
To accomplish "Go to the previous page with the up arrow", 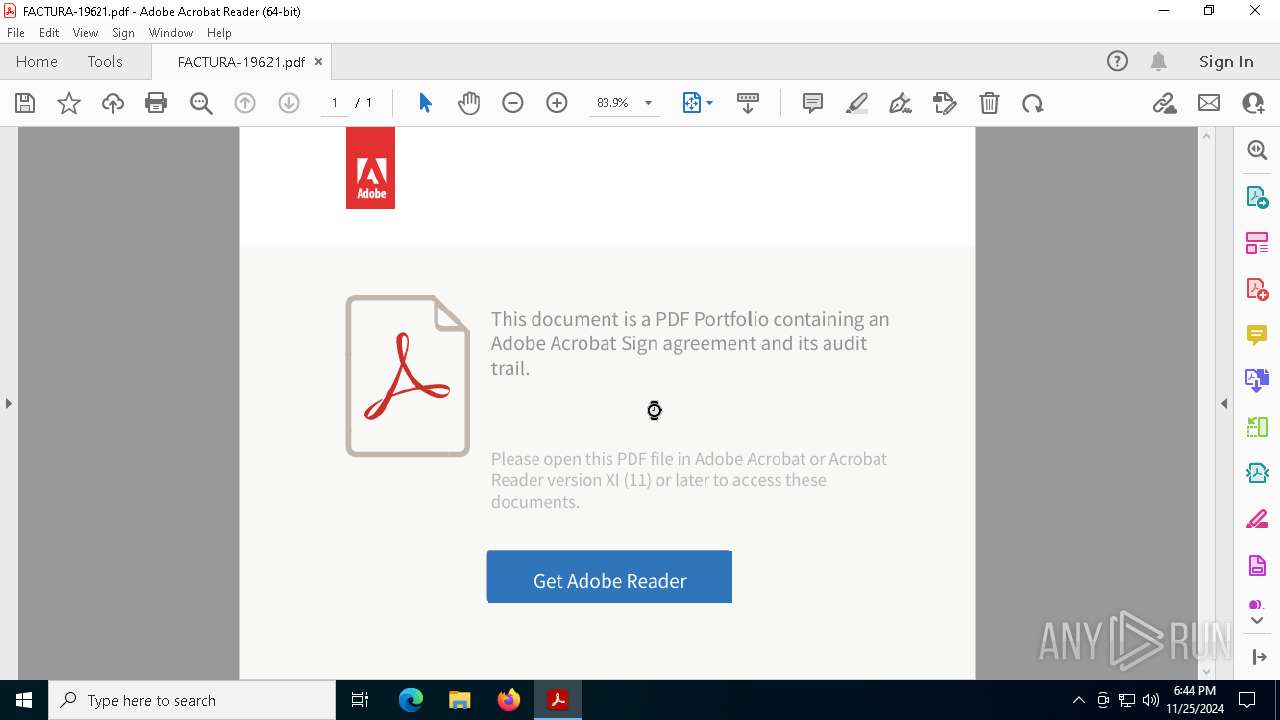I will (245, 103).
